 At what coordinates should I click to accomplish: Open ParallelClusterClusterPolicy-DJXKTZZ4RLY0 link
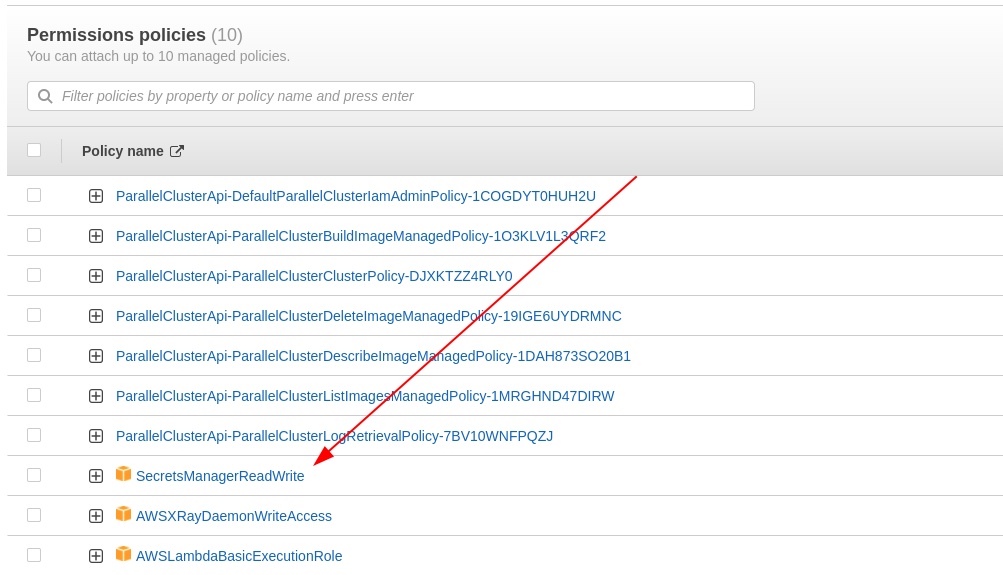pos(314,276)
